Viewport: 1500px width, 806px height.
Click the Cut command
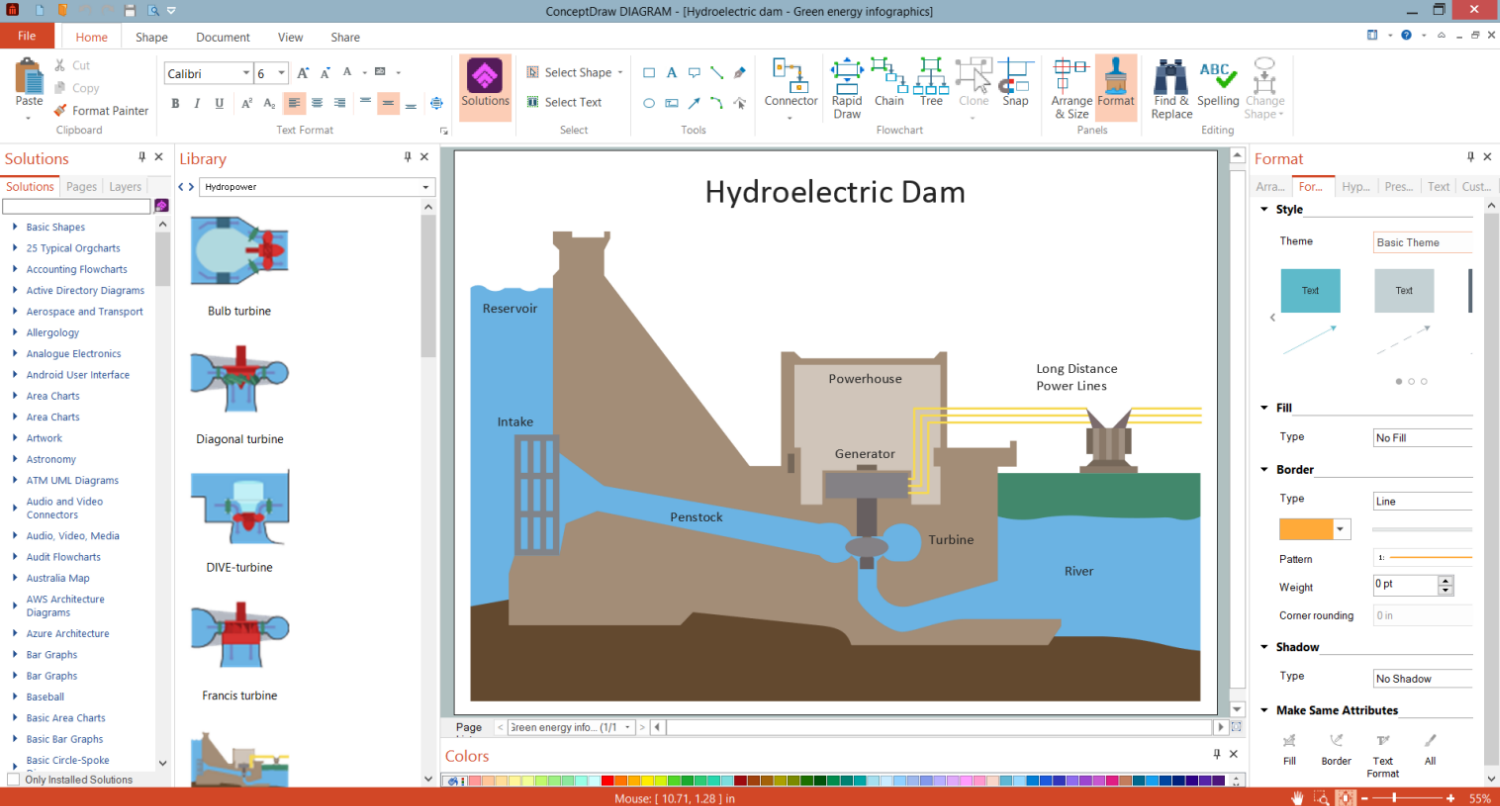72,66
